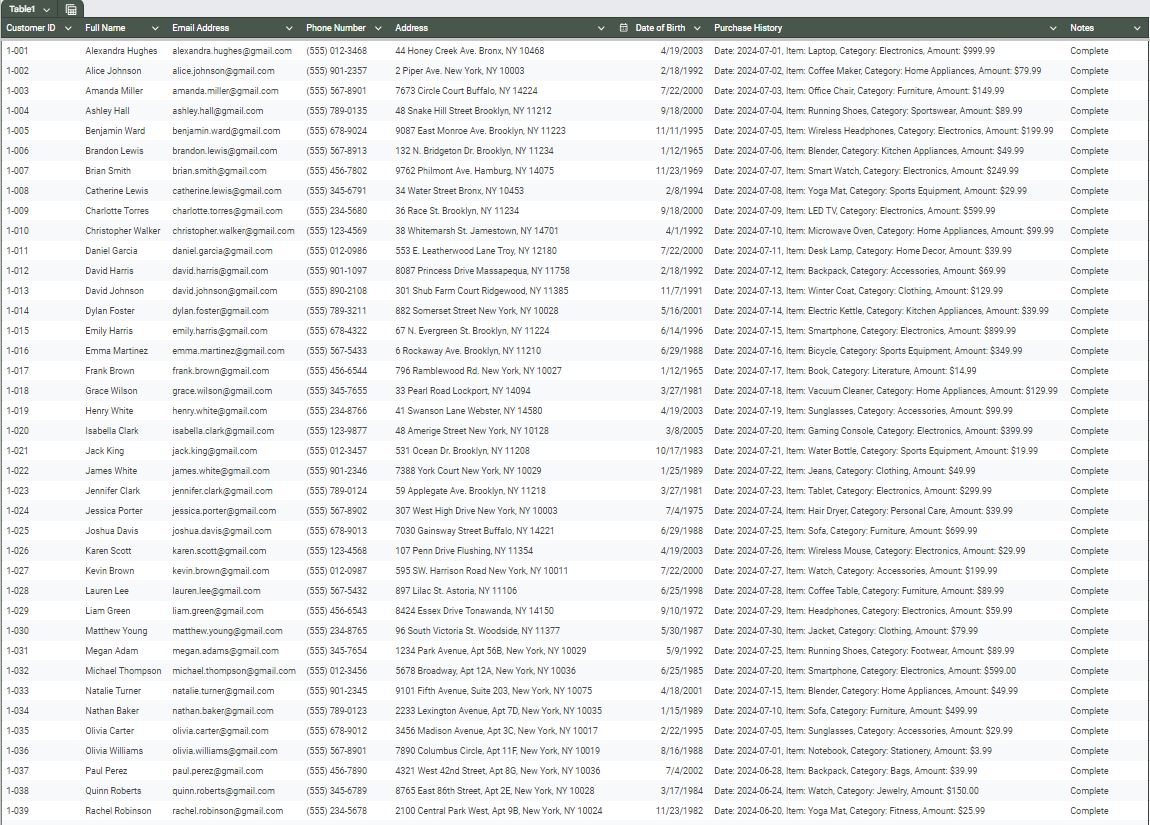Open the Email Address column filter dropdown
Viewport: 1150px width, 825px height.
coord(289,28)
